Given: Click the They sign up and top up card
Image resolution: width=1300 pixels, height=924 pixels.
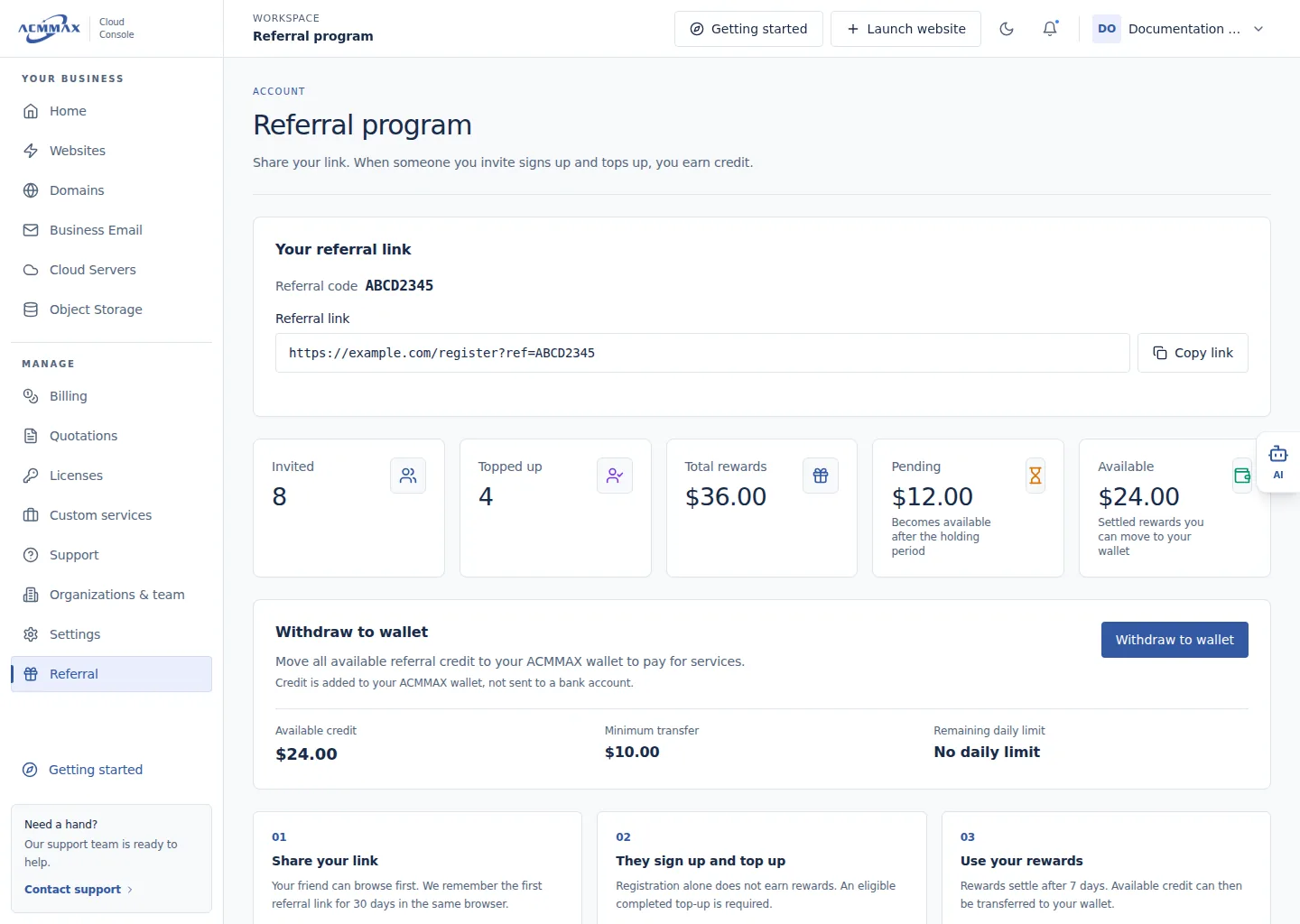Looking at the screenshot, I should pyautogui.click(x=762, y=868).
